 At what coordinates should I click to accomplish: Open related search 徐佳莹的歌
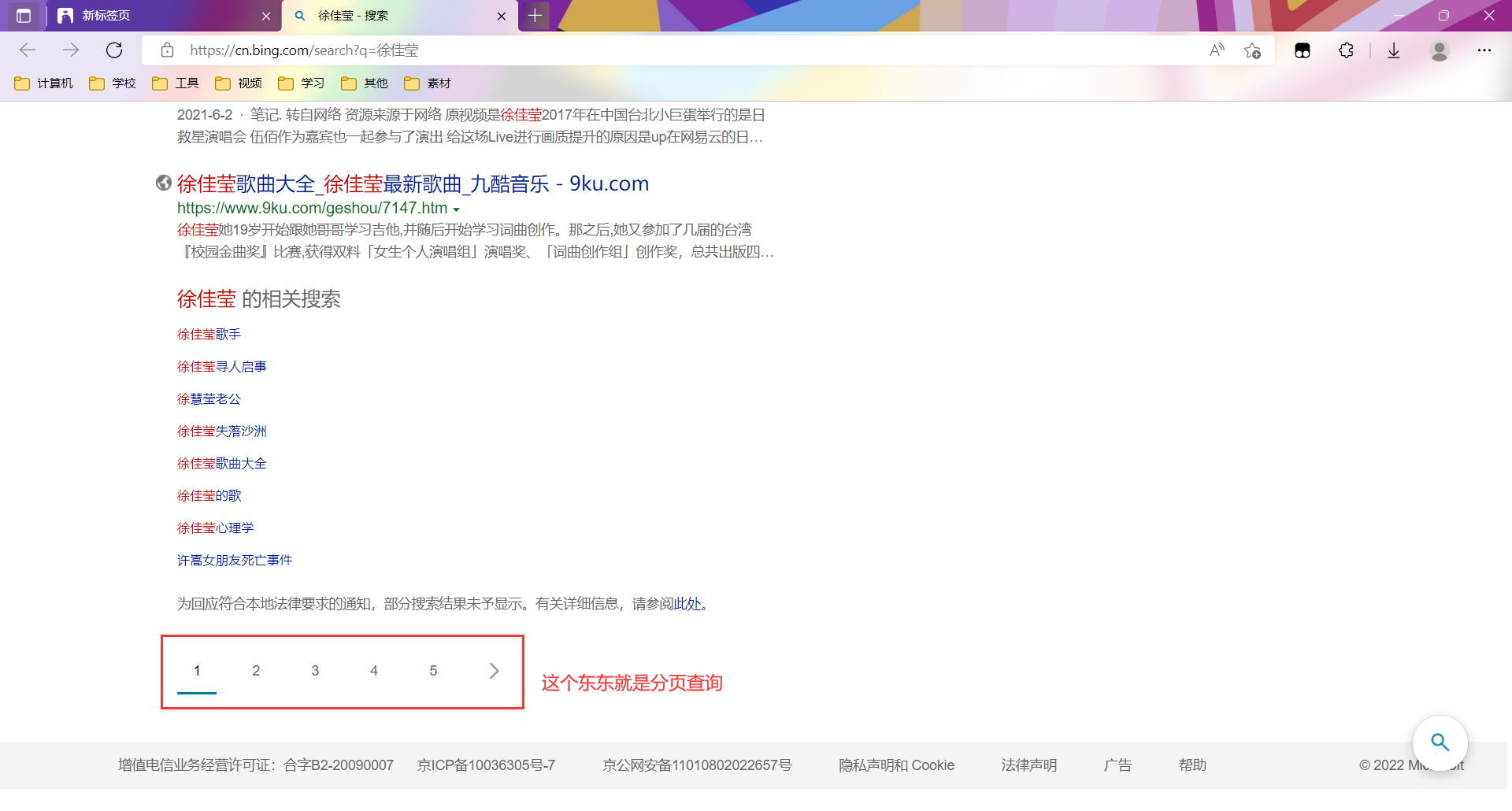click(x=209, y=496)
